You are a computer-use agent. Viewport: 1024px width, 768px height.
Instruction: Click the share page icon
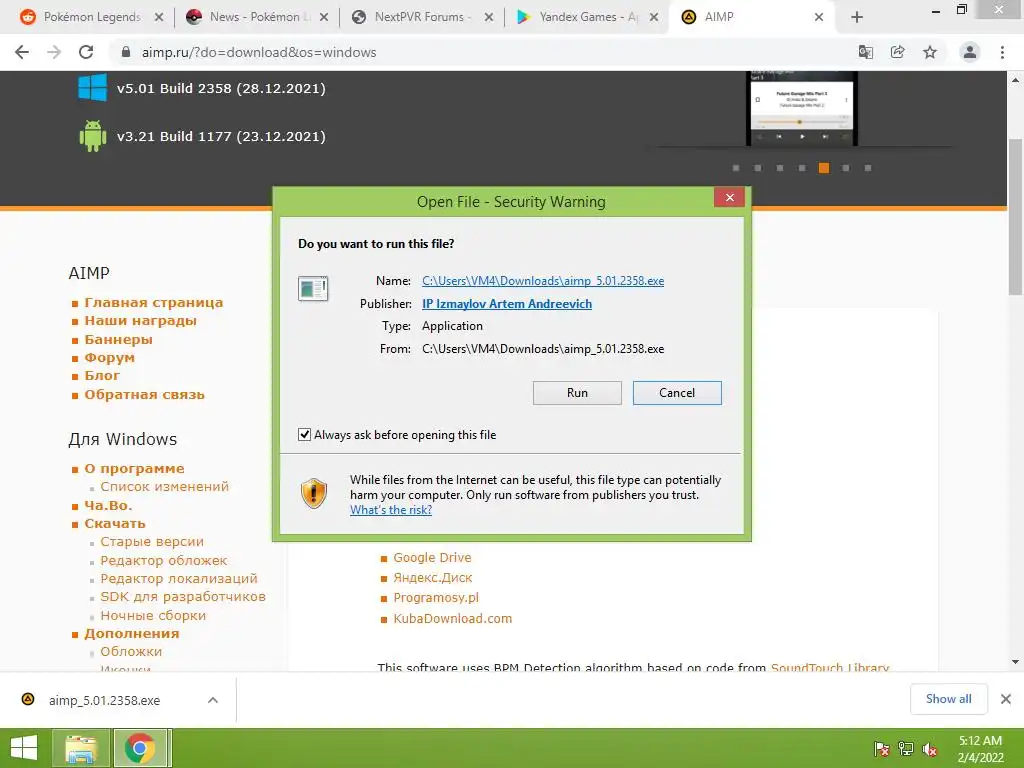click(x=898, y=52)
